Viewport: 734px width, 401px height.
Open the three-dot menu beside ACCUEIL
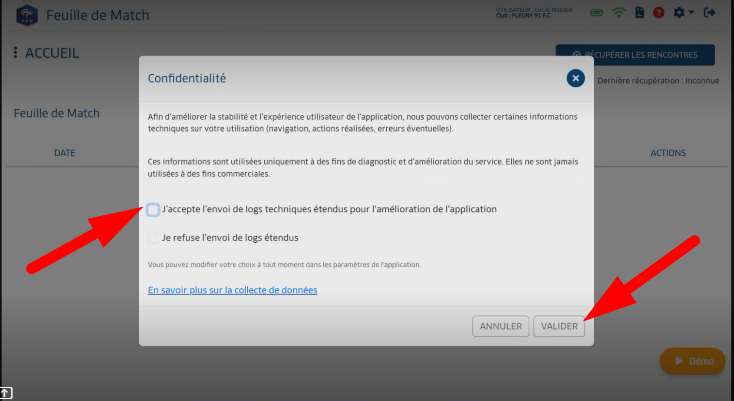click(x=15, y=53)
